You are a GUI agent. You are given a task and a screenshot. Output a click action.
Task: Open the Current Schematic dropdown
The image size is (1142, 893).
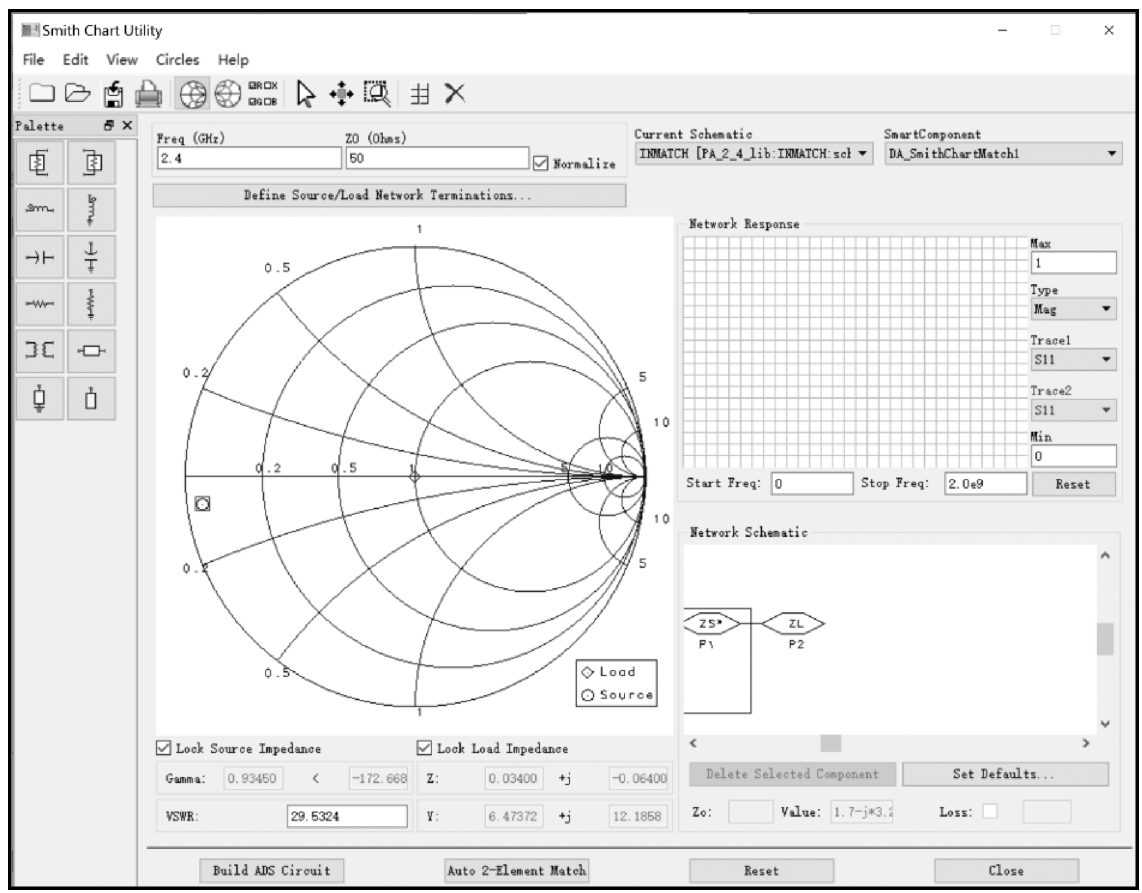coord(754,154)
